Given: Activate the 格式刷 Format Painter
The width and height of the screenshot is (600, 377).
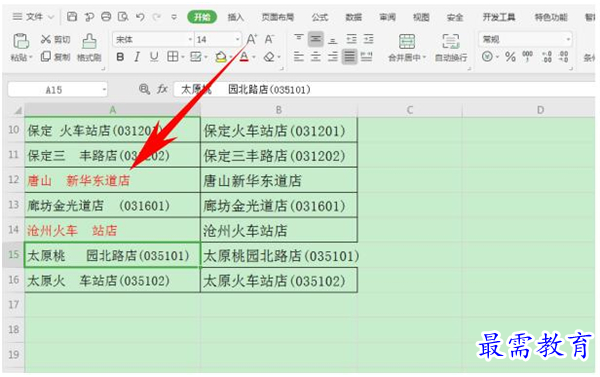Looking at the screenshot, I should tap(89, 48).
